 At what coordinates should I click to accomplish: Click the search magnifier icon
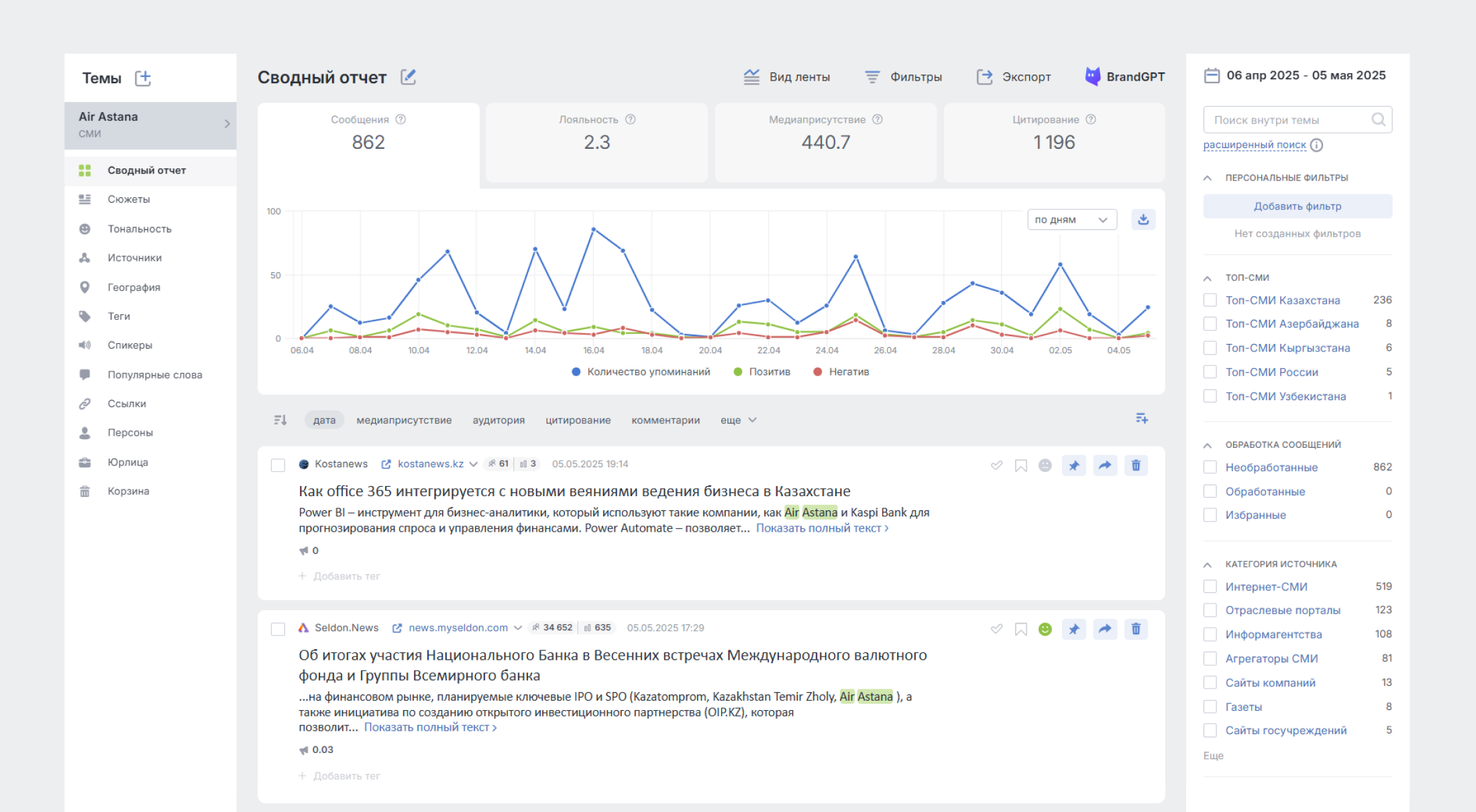click(x=1378, y=119)
